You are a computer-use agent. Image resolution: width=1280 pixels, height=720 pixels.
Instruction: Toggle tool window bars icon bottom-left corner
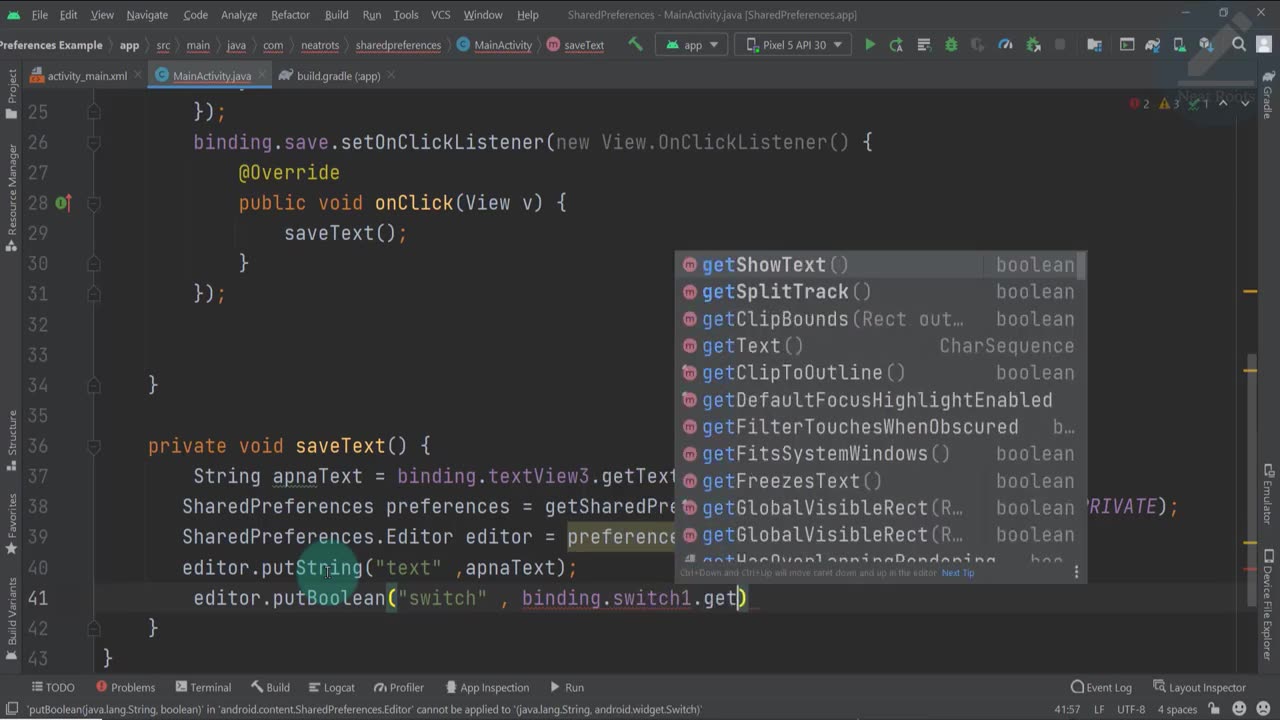(10, 710)
